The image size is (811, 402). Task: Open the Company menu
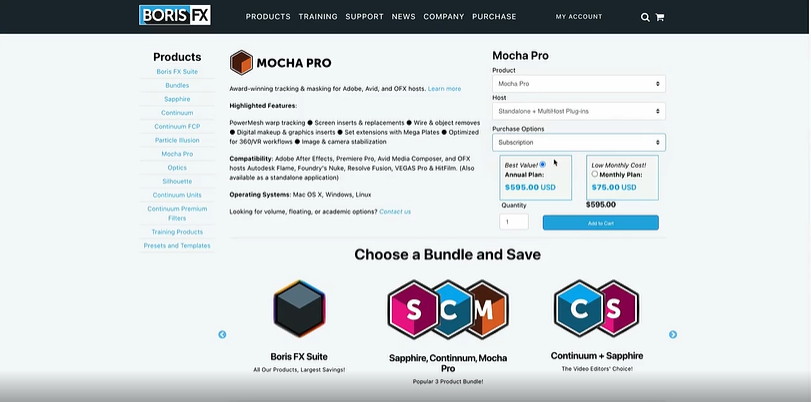click(444, 17)
